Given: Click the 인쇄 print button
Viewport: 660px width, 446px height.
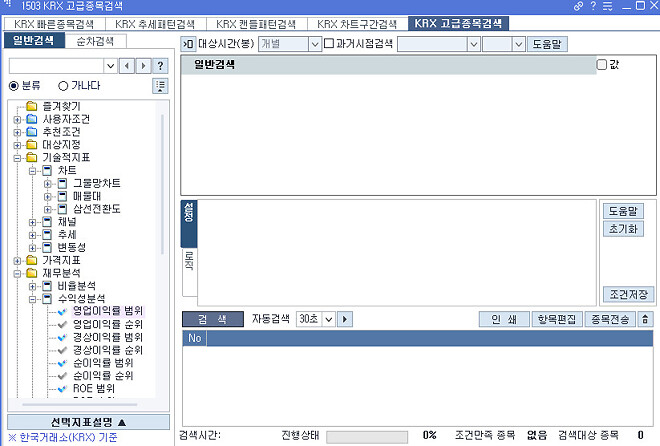Looking at the screenshot, I should (504, 319).
